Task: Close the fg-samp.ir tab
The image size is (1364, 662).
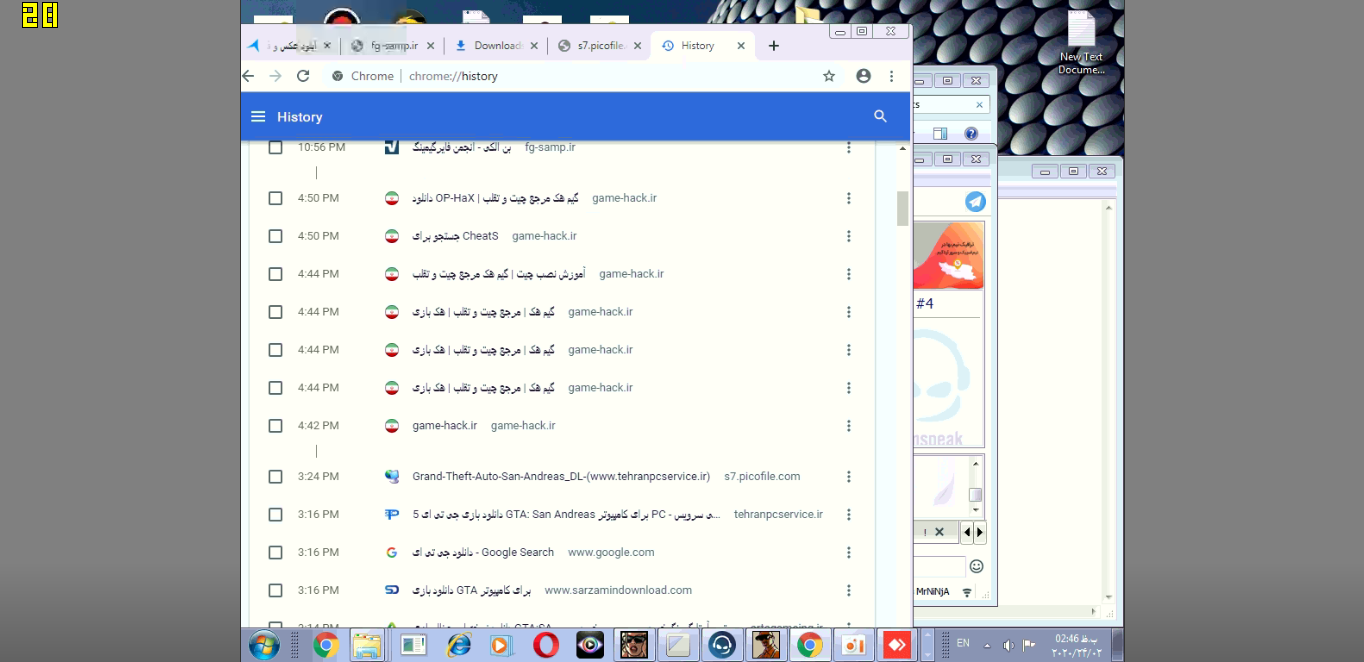Action: [x=431, y=46]
